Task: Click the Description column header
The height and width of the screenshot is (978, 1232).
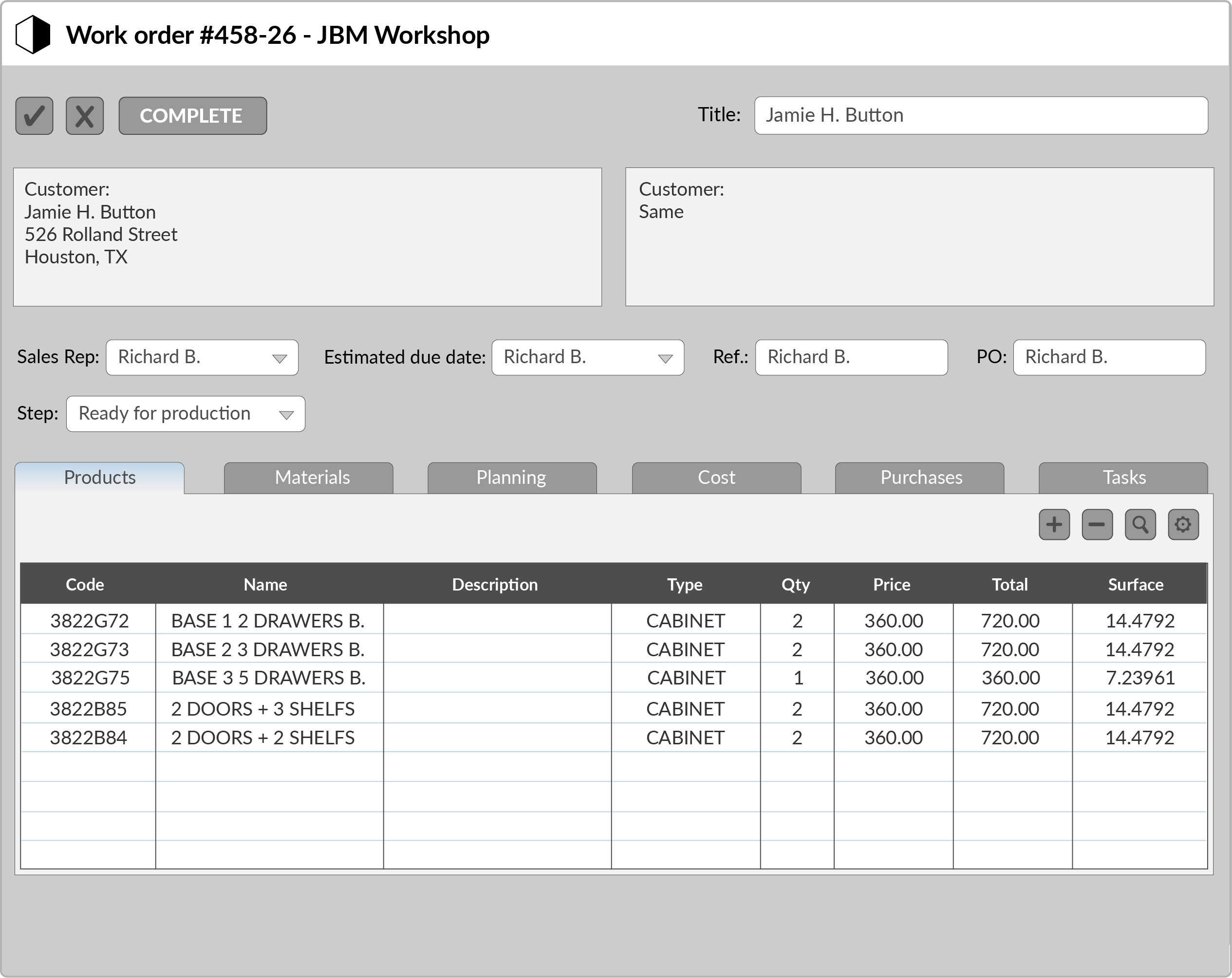Action: click(x=495, y=584)
